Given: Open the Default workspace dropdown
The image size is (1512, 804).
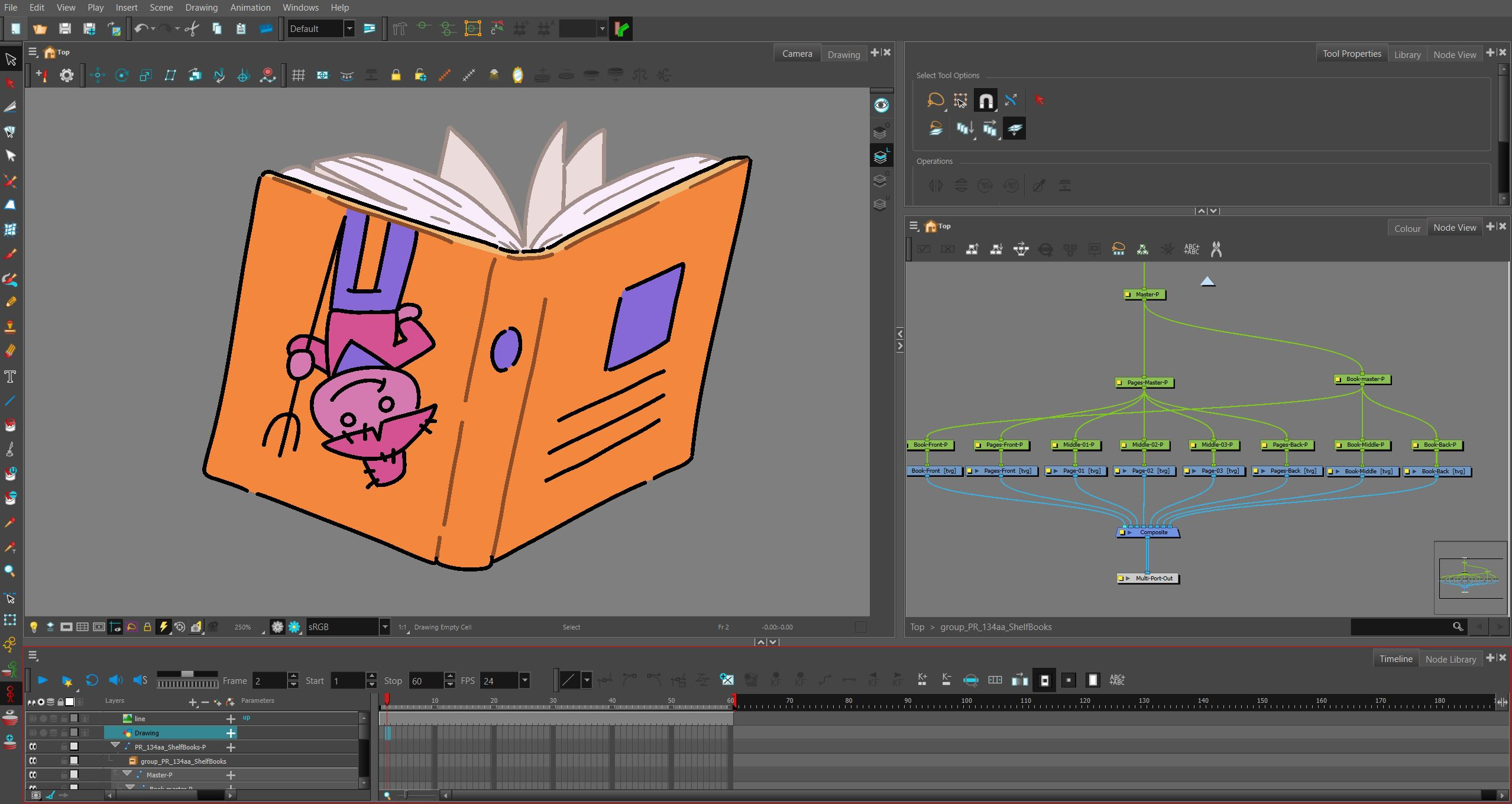Looking at the screenshot, I should (349, 28).
